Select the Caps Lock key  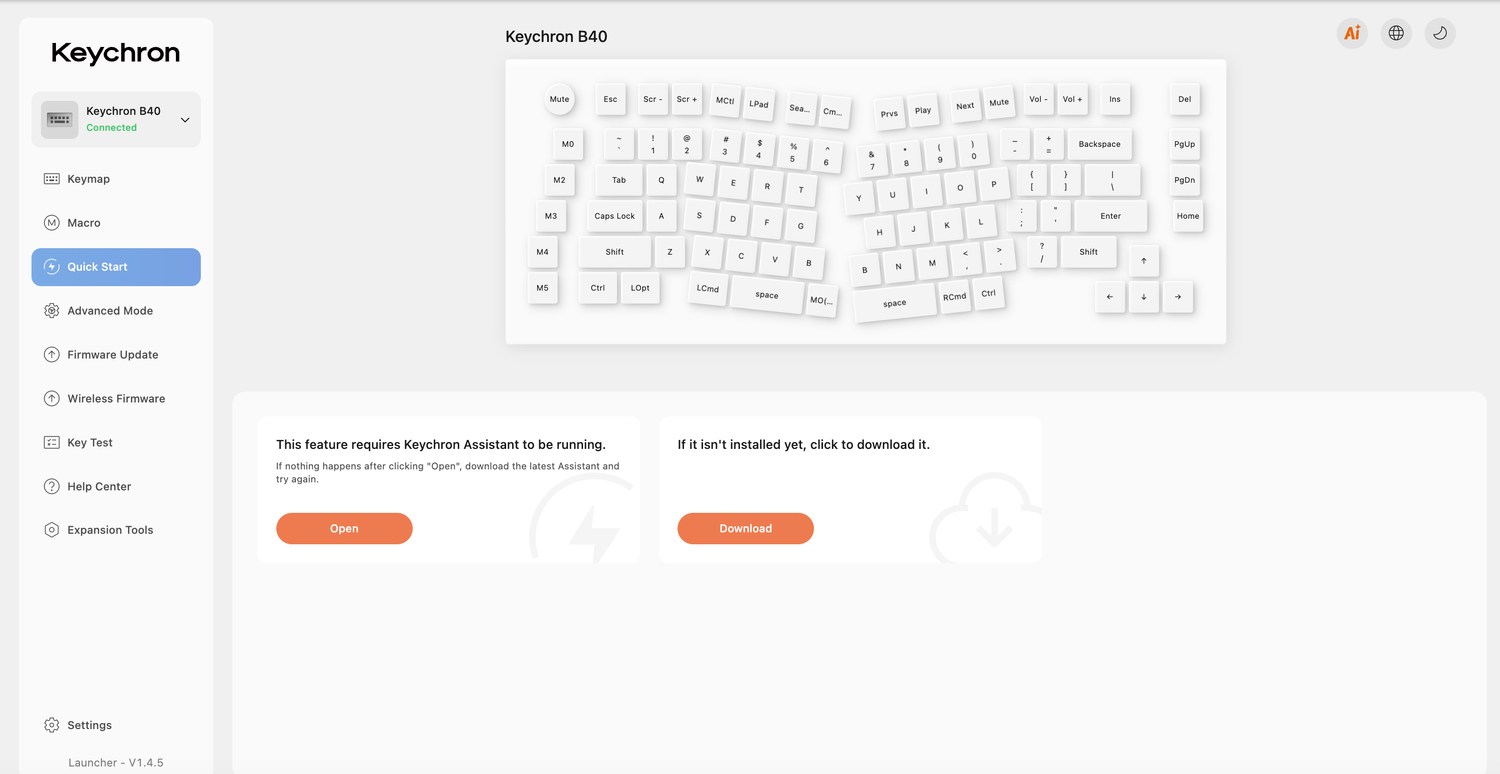click(x=615, y=216)
